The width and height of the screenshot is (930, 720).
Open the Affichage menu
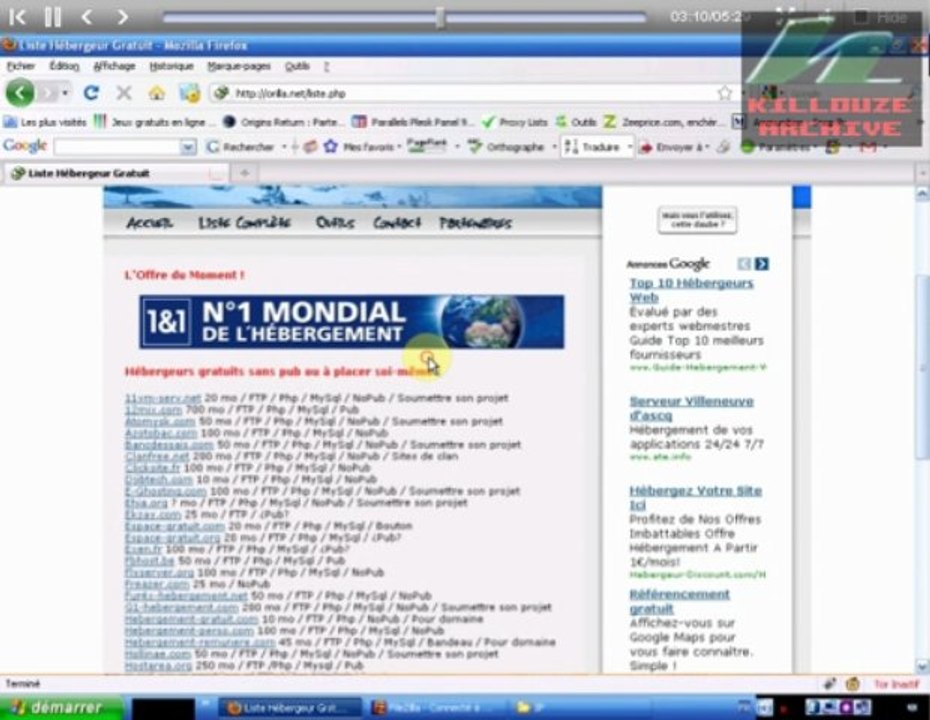114,66
